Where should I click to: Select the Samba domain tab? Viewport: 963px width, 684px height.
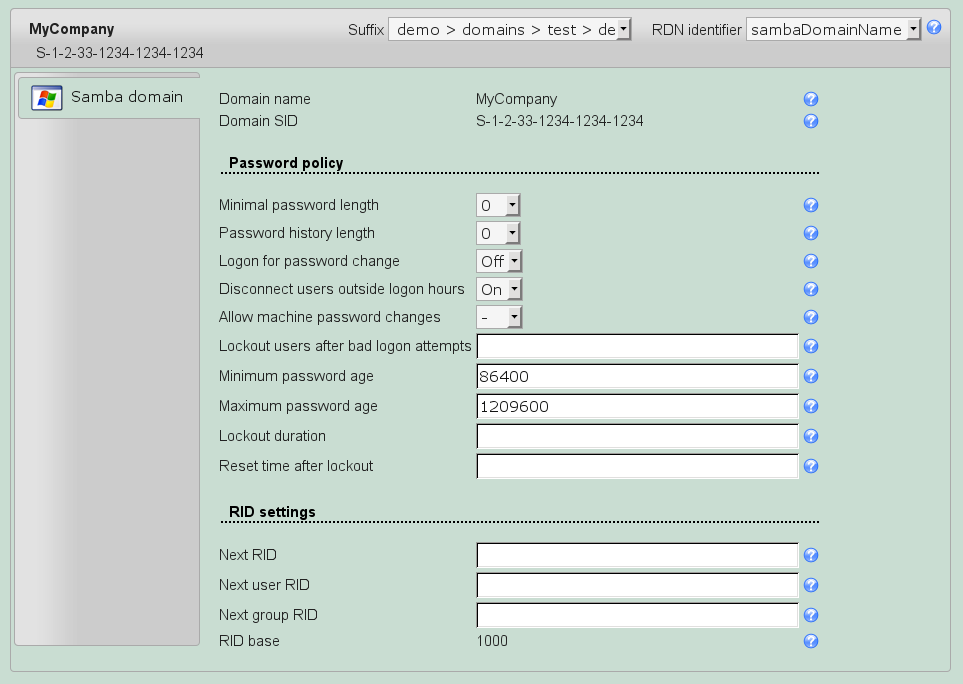(108, 97)
